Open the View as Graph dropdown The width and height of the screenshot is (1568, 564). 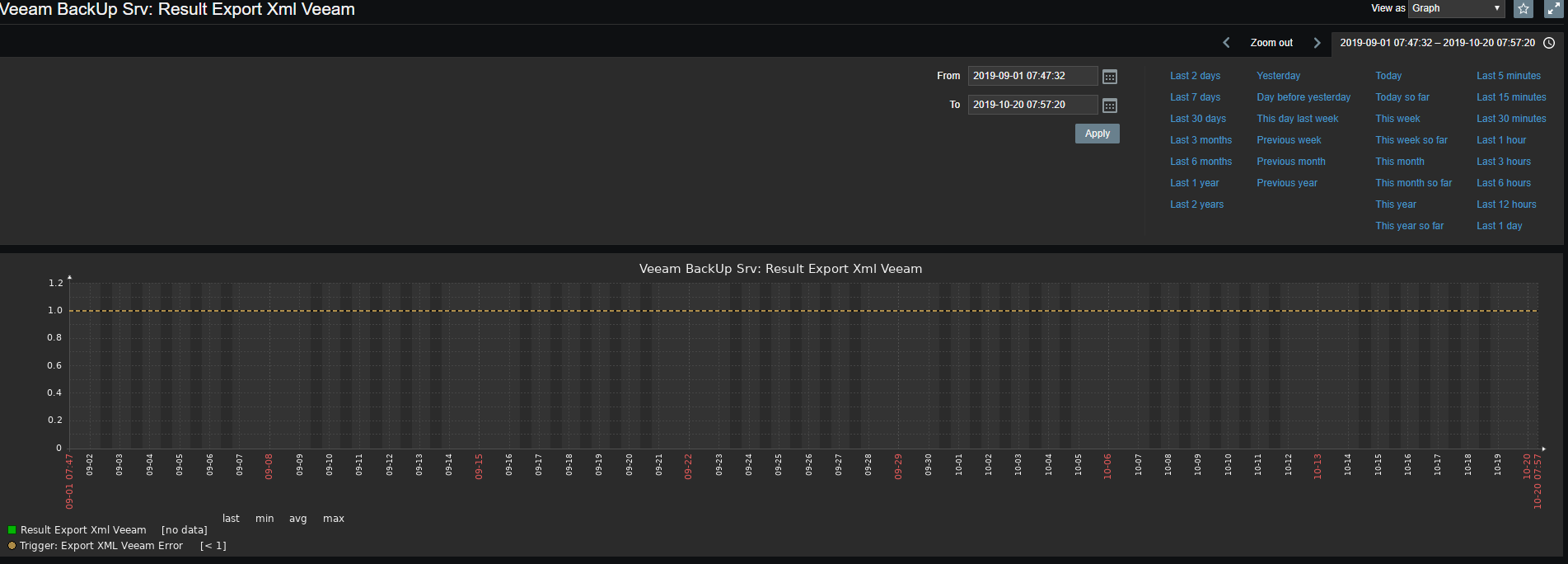[x=1457, y=8]
